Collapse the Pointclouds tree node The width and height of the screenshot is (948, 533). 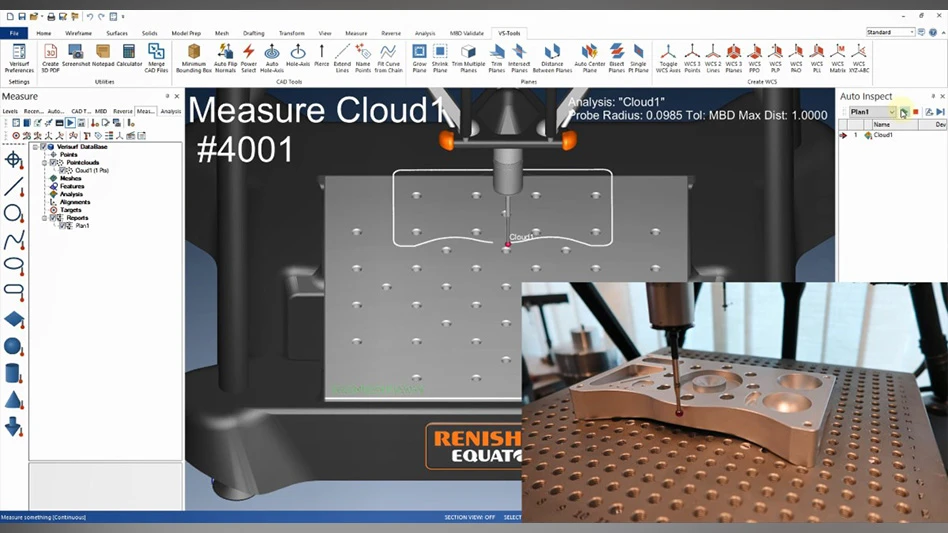coord(44,163)
